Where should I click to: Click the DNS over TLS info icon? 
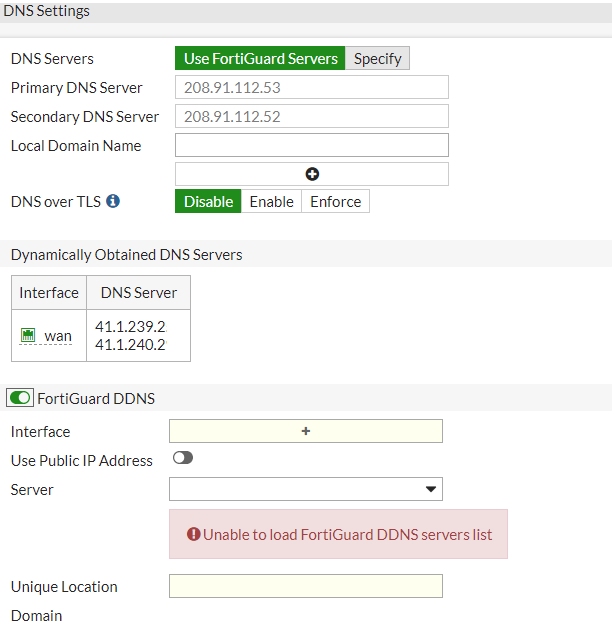point(113,201)
